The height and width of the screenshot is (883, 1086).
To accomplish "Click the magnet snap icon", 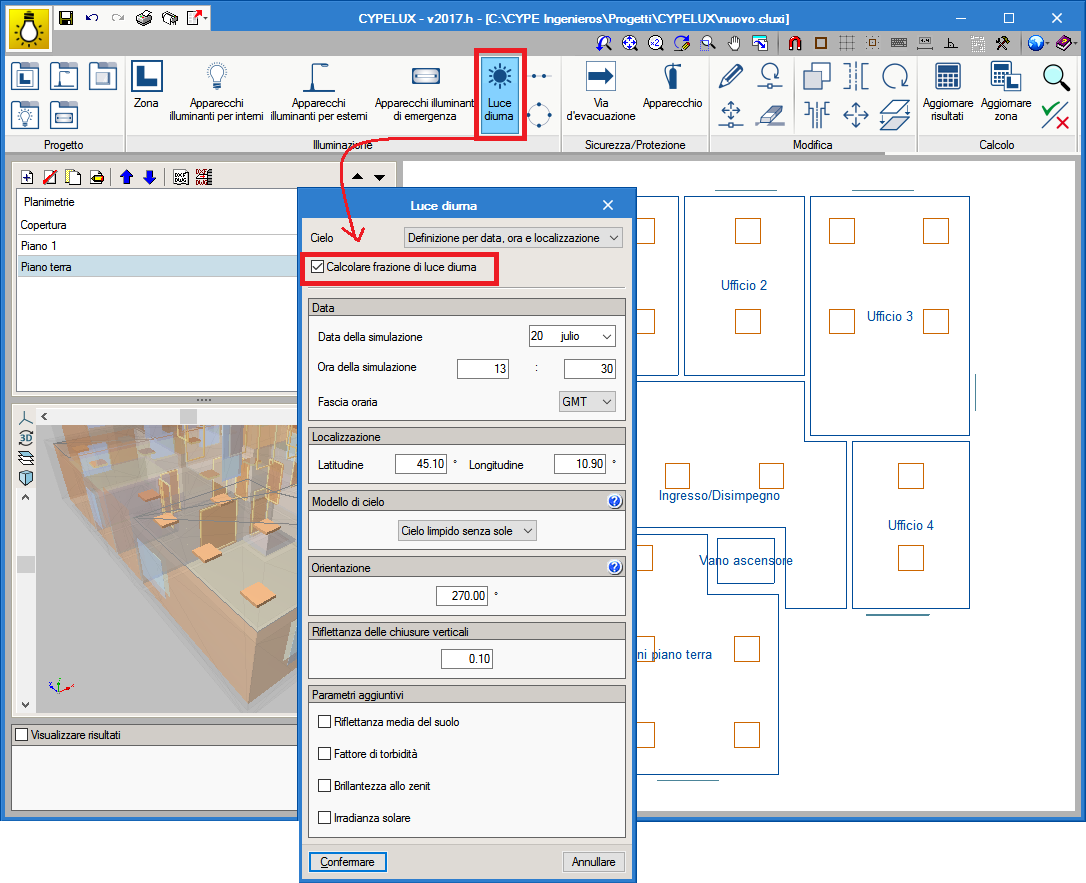I will coord(794,43).
